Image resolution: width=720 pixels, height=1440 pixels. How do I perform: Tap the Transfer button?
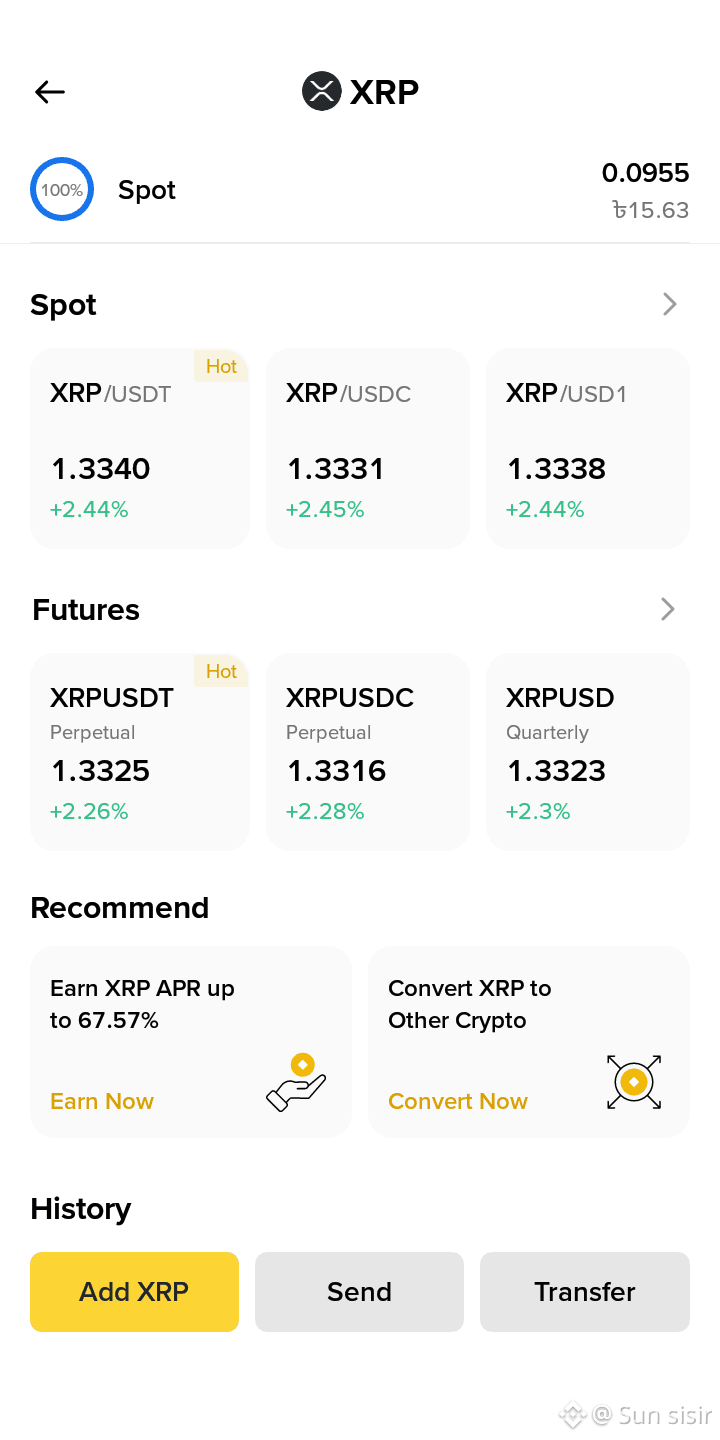point(585,1292)
